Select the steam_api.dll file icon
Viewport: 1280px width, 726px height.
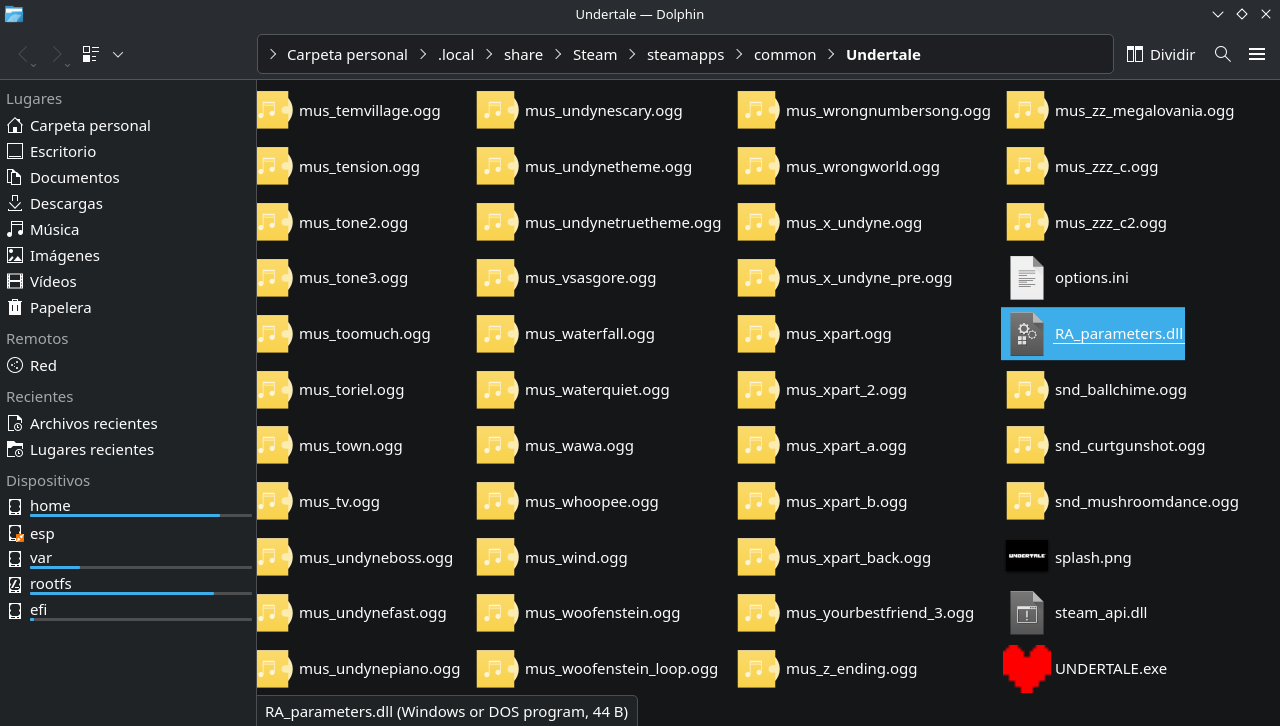pyautogui.click(x=1027, y=613)
